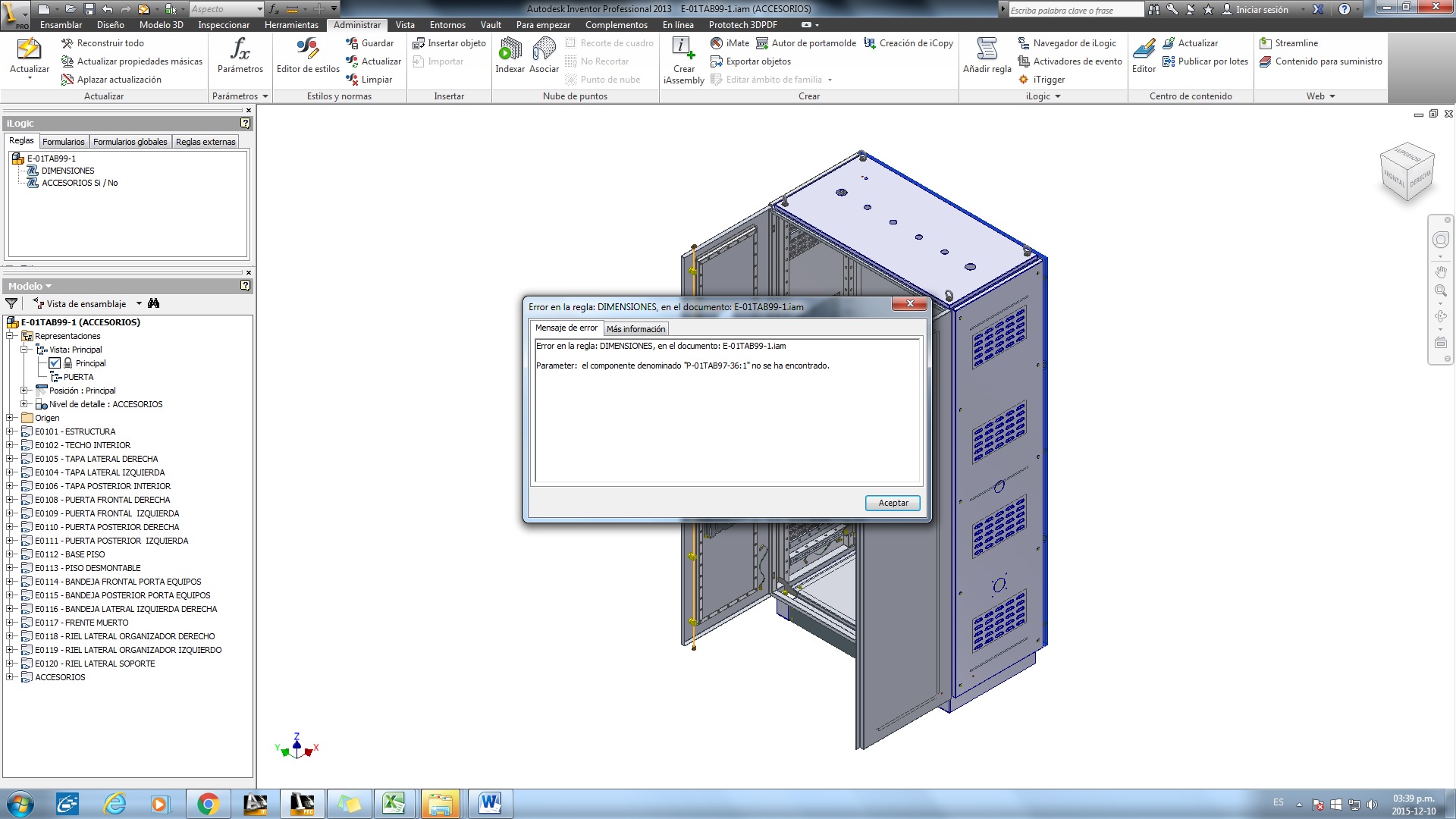
Task: Open Vista de ensamblaje dropdown
Action: [x=139, y=304]
